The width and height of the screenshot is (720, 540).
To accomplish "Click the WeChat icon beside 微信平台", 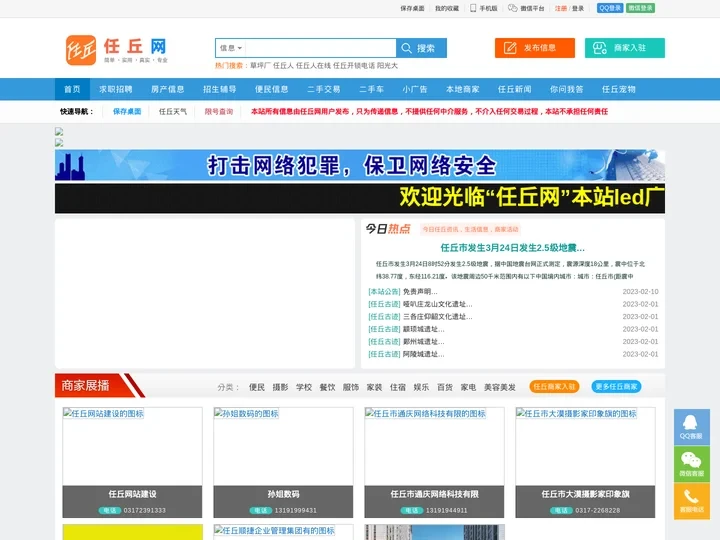I will click(x=512, y=8).
